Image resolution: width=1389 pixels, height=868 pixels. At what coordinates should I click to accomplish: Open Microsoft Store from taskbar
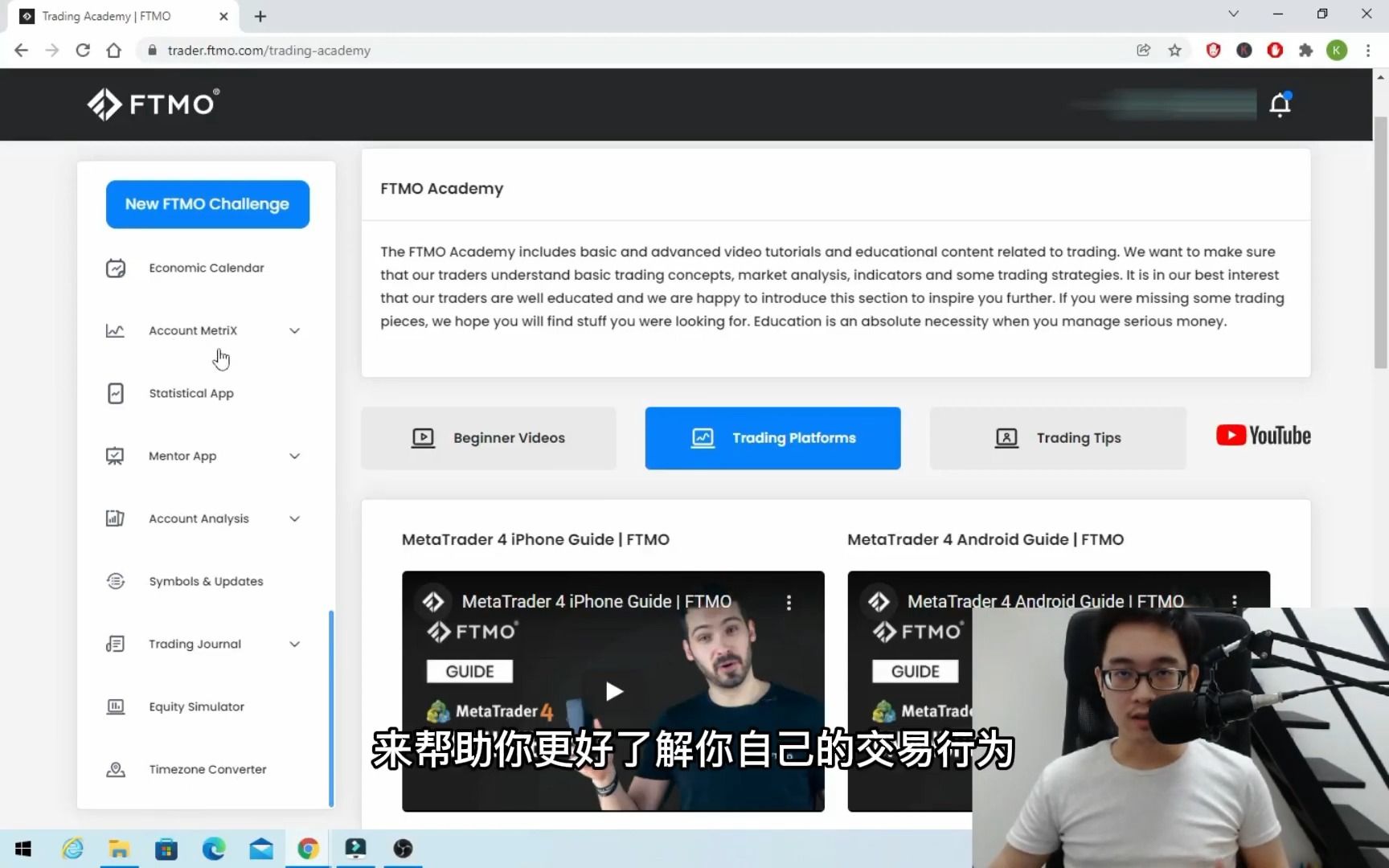[166, 849]
